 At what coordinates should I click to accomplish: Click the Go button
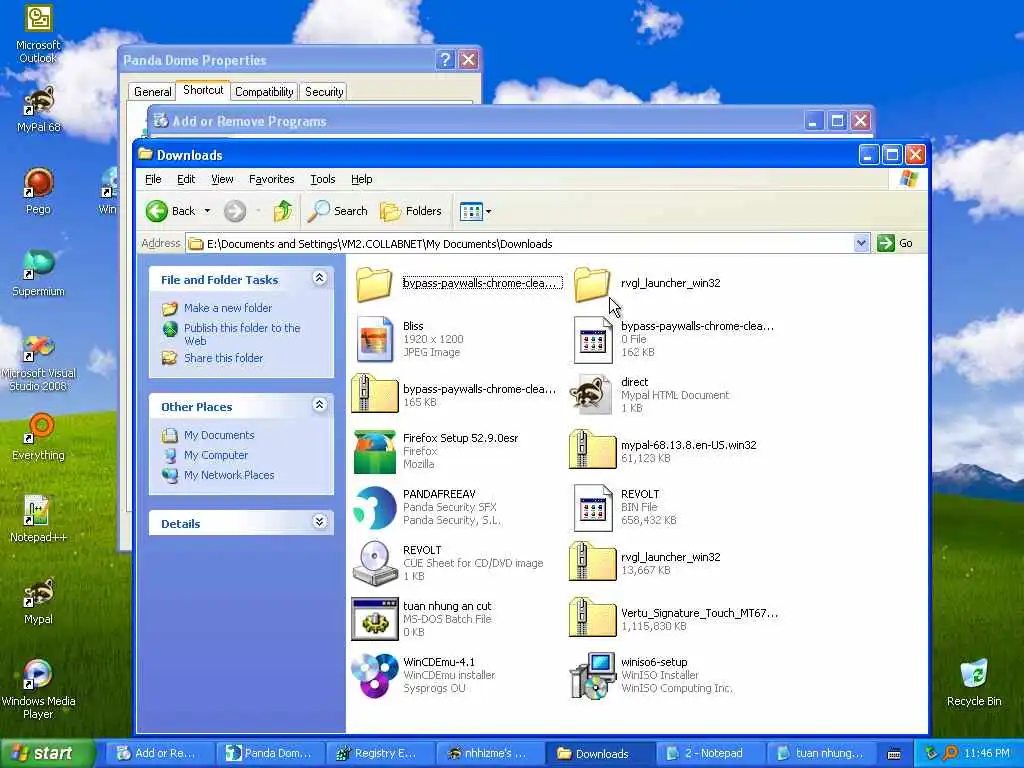[895, 244]
